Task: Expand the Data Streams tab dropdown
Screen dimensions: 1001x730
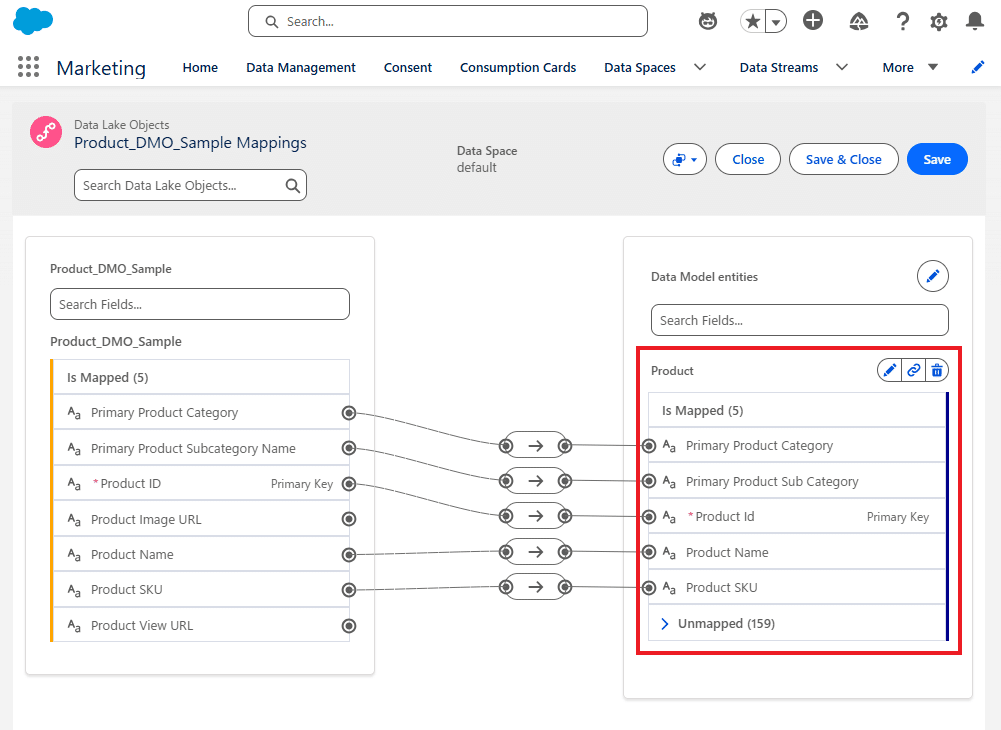Action: tap(842, 67)
